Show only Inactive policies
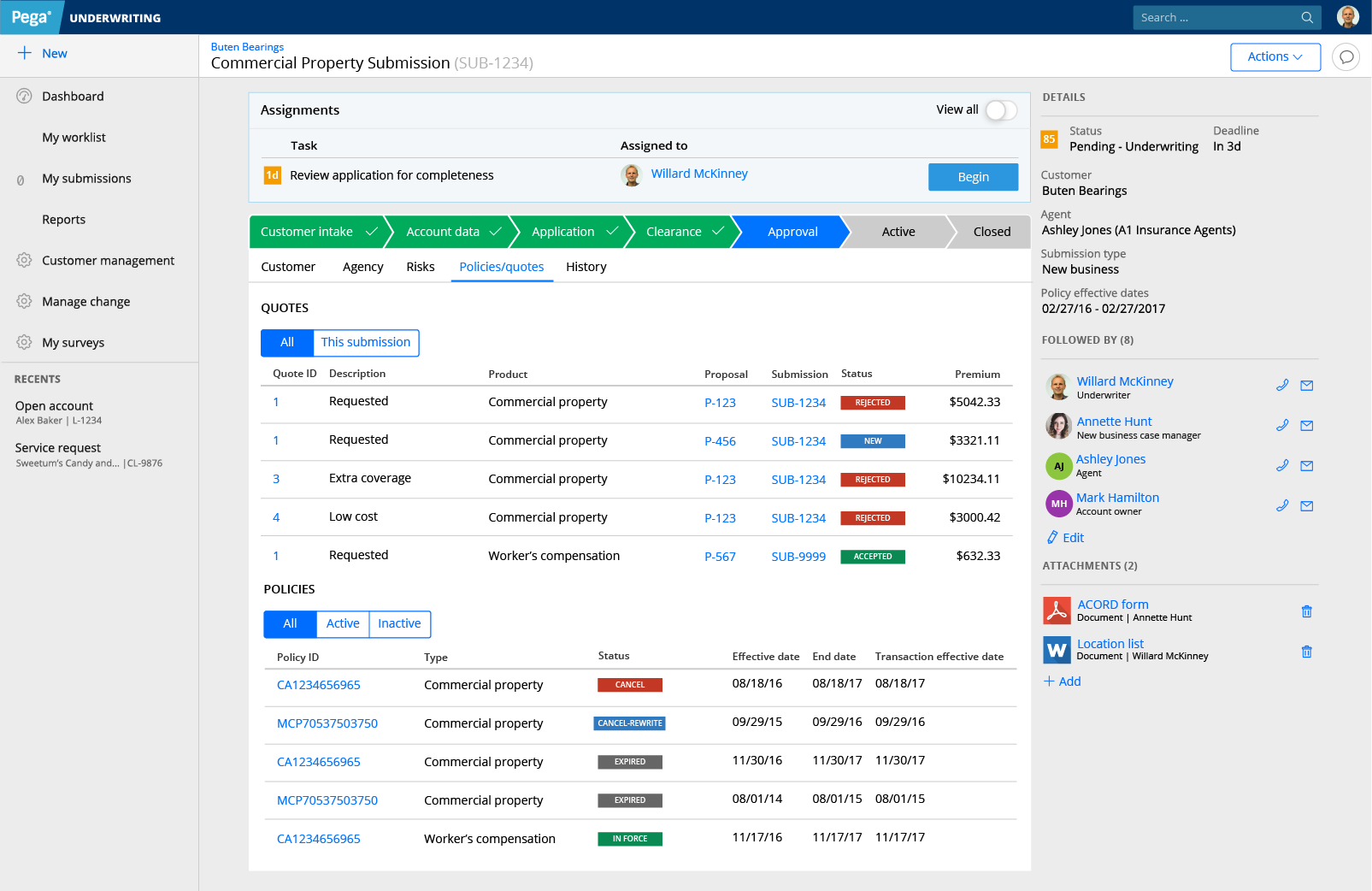Viewport: 1372px width, 891px height. (x=399, y=624)
